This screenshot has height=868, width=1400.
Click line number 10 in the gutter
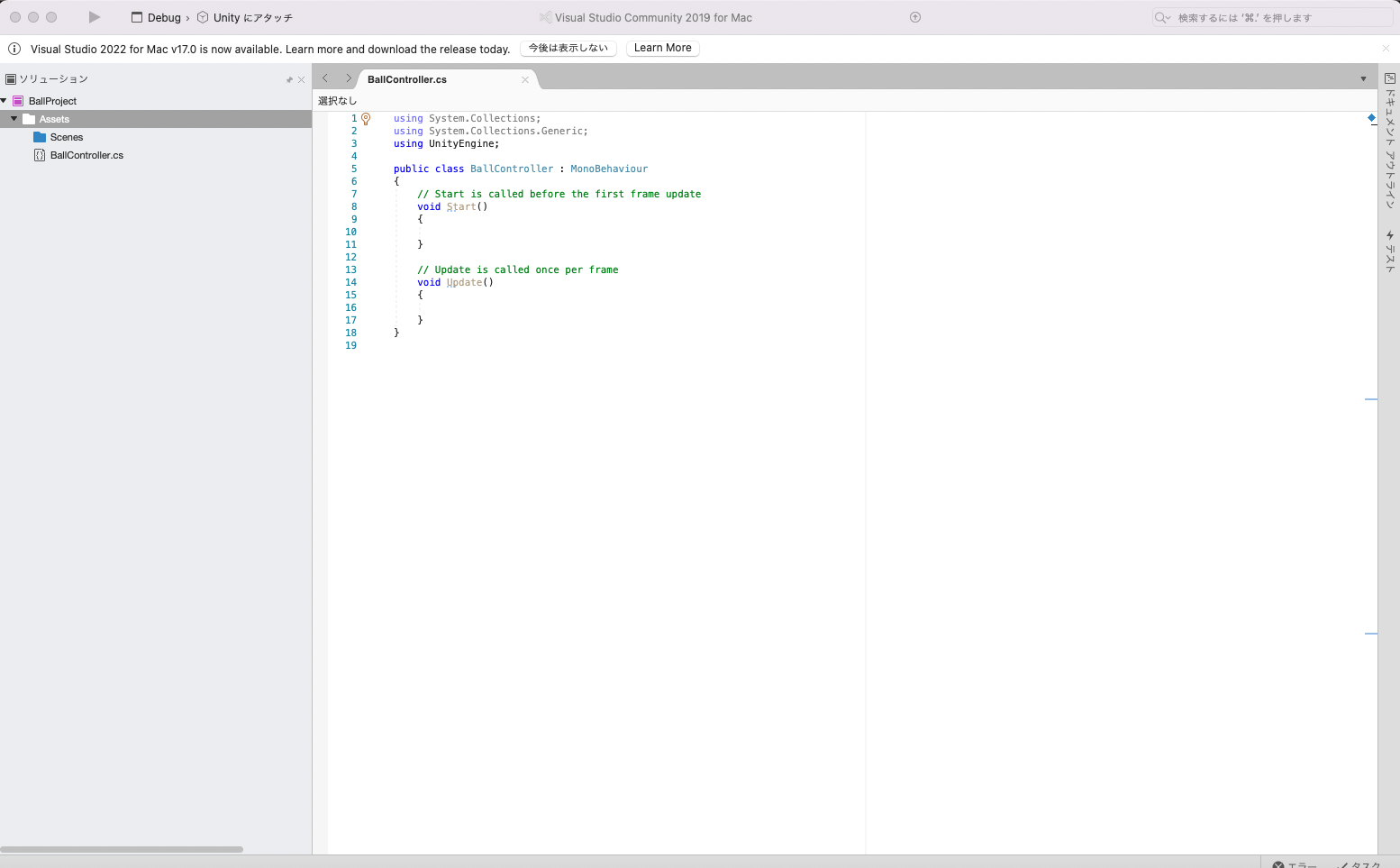(x=350, y=232)
